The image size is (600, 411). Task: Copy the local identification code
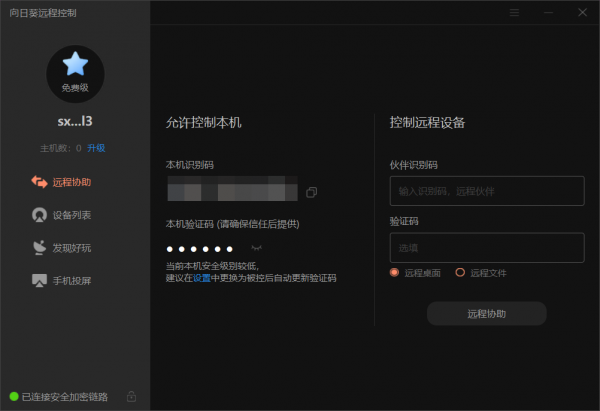pos(312,191)
